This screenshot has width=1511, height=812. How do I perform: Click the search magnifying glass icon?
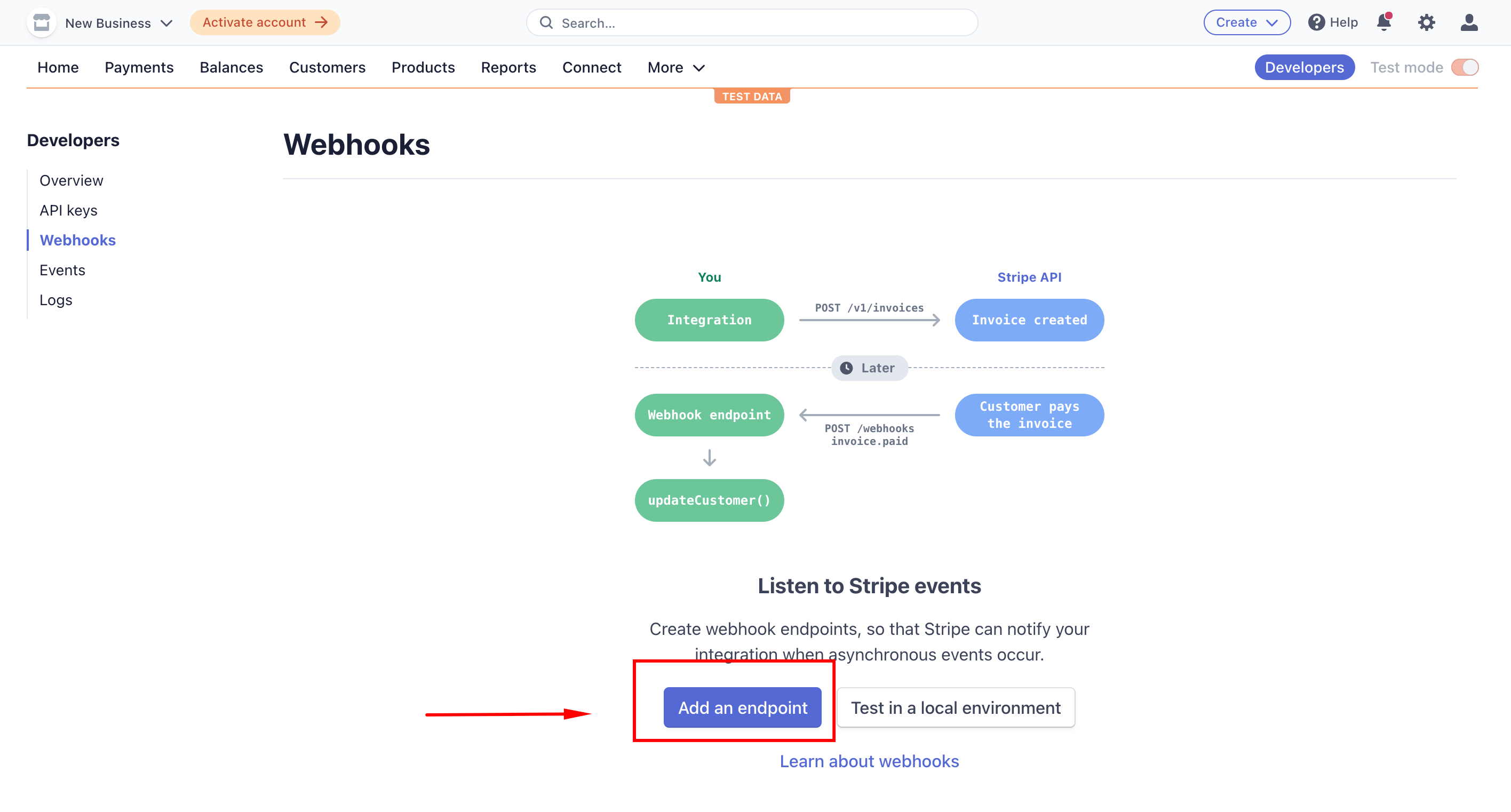546,22
